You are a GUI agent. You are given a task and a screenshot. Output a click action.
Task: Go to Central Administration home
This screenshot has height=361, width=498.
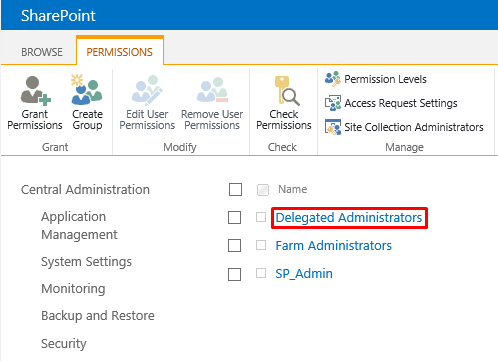coord(85,190)
